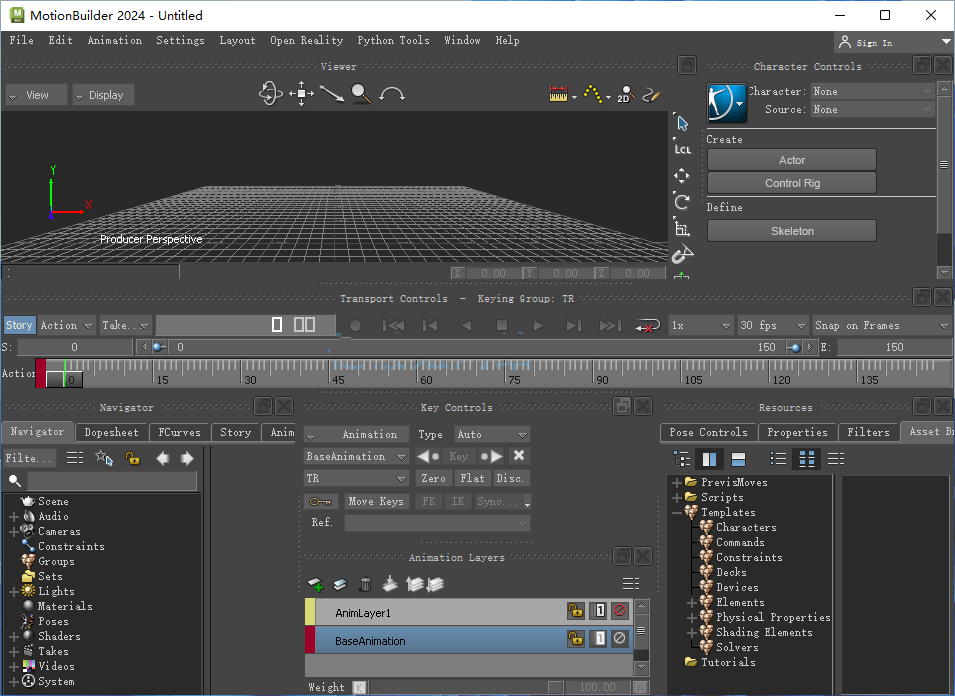Click the Play forward transport button
This screenshot has width=955, height=696.
coord(538,326)
